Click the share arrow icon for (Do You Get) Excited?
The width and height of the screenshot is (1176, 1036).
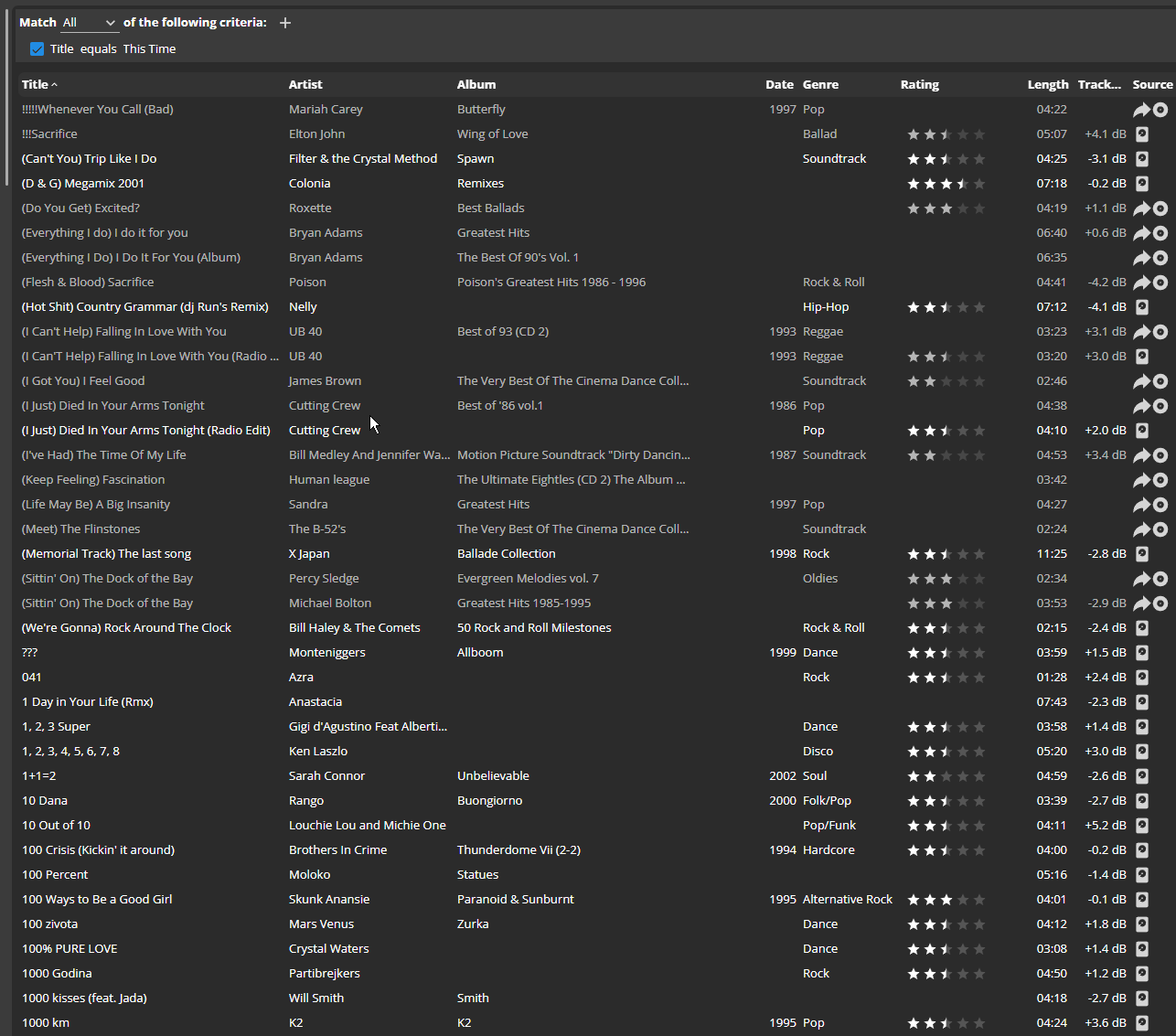pos(1141,208)
